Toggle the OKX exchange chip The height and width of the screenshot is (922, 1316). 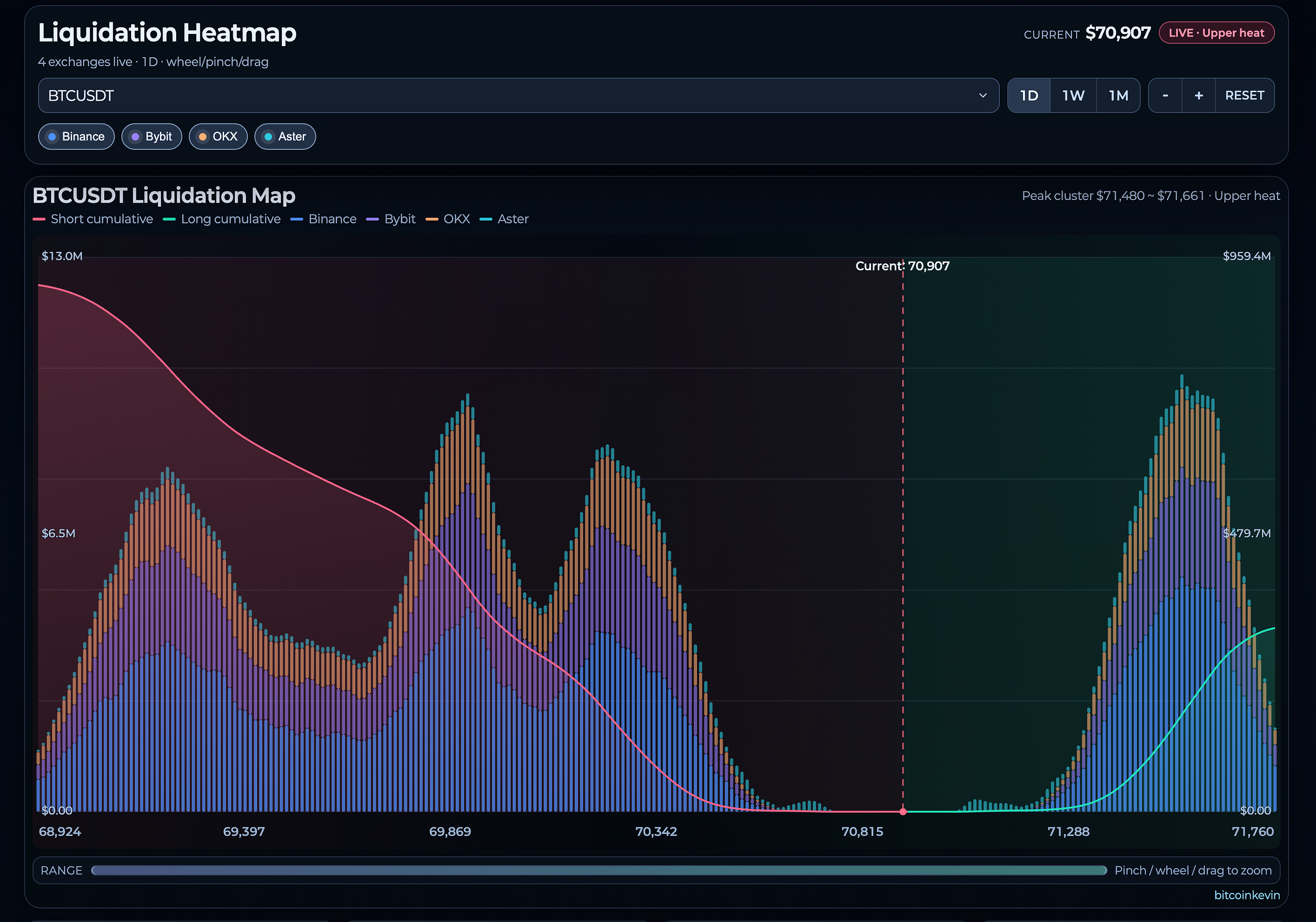point(218,137)
